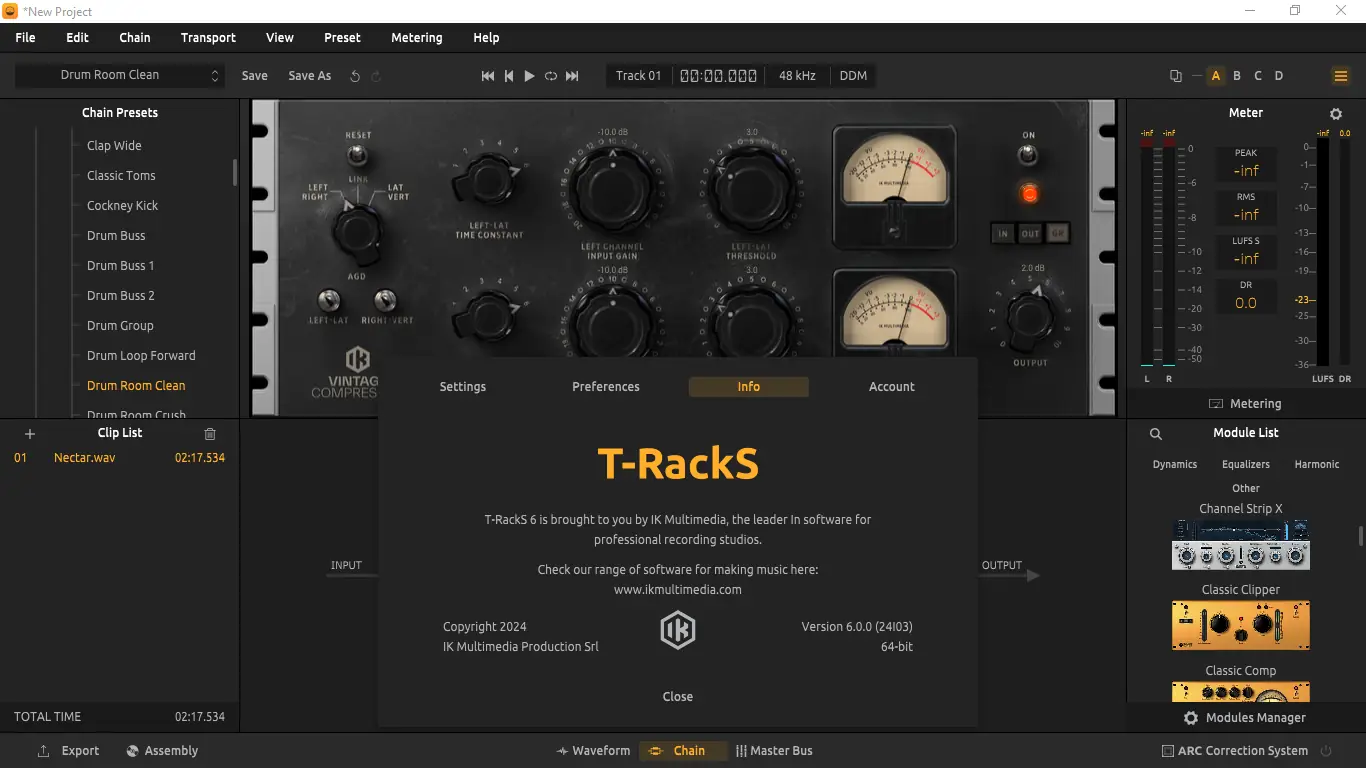Open the Metering settings gear

[1336, 113]
